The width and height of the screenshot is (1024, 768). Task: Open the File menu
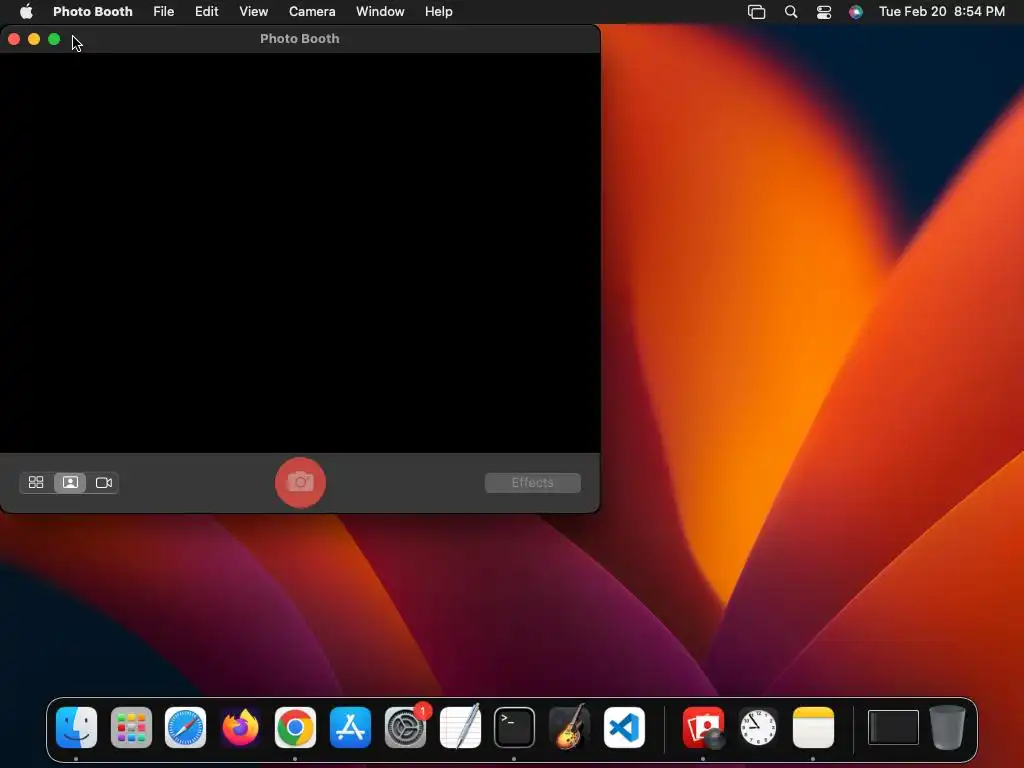[x=163, y=11]
